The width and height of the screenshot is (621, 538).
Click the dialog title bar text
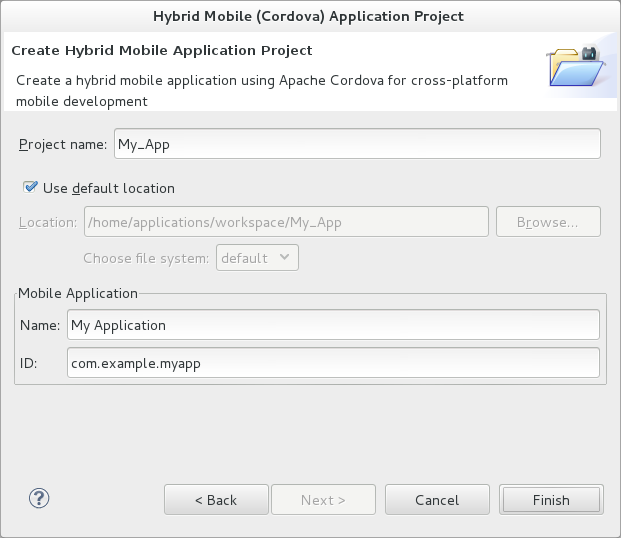click(308, 16)
